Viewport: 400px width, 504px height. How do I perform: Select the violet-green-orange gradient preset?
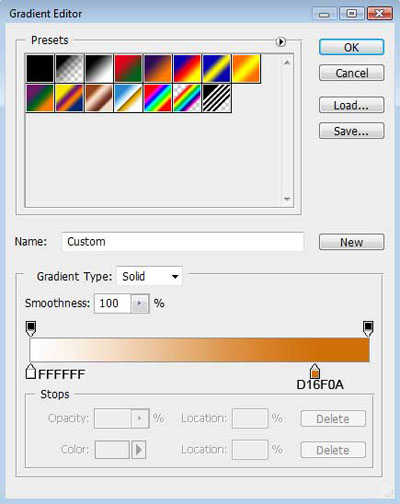(40, 98)
